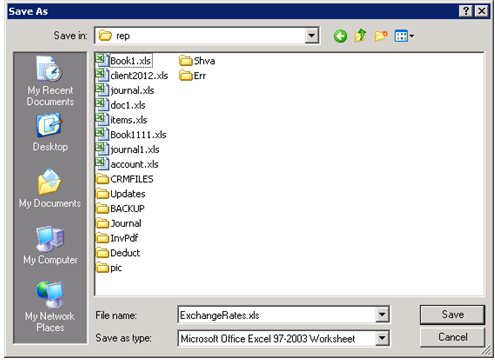Viewport: 495px width, 360px height.
Task: Select the CRMFILES folder
Action: coord(125,179)
